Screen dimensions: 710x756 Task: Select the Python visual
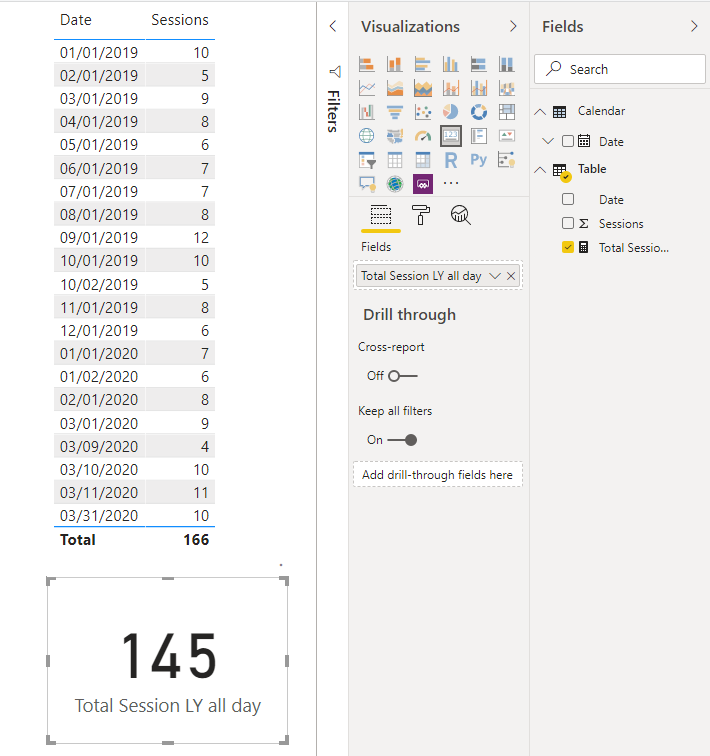coord(479,160)
